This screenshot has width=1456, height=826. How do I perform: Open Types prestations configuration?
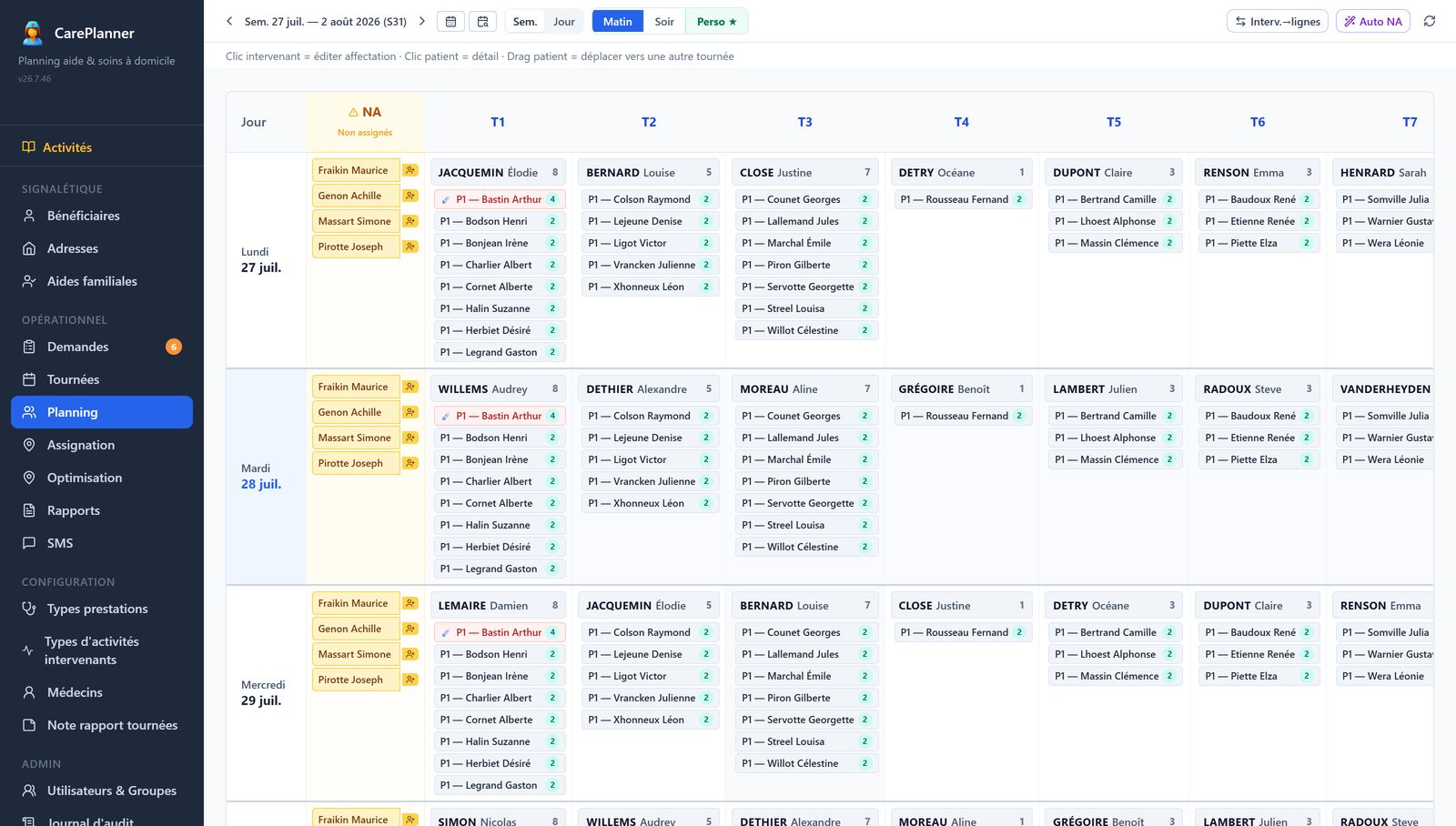tap(102, 609)
